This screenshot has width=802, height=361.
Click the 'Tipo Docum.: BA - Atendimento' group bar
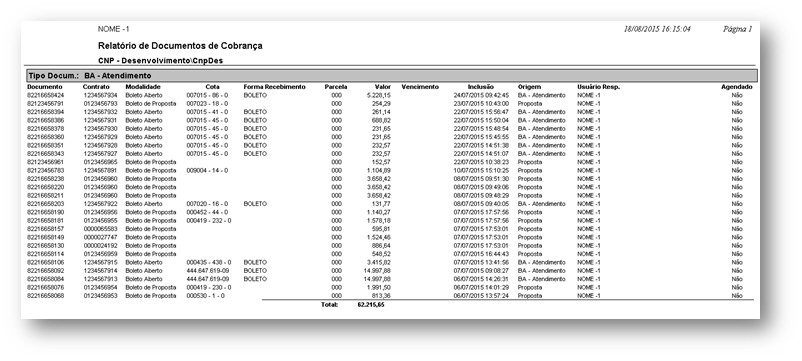pyautogui.click(x=391, y=76)
